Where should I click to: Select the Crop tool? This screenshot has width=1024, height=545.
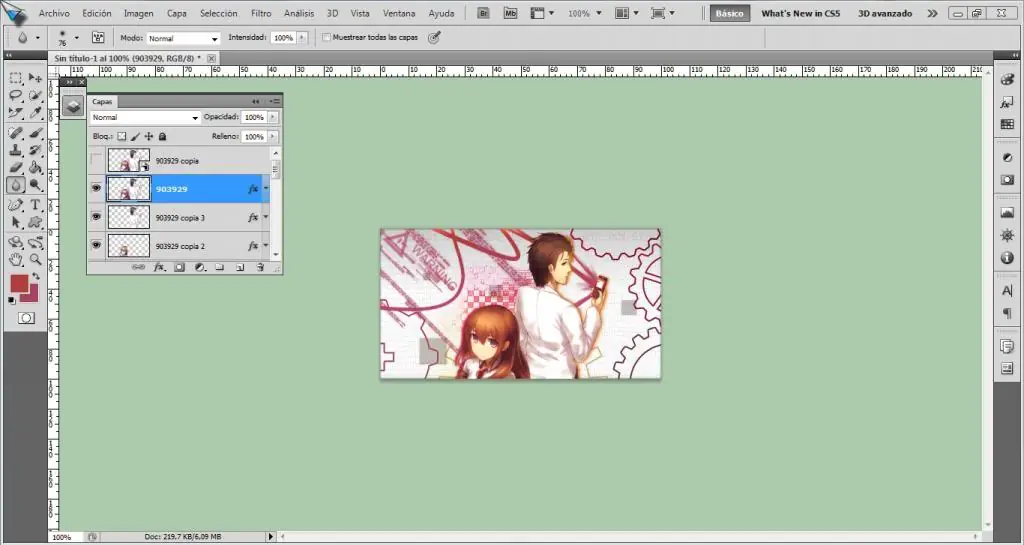(16, 114)
